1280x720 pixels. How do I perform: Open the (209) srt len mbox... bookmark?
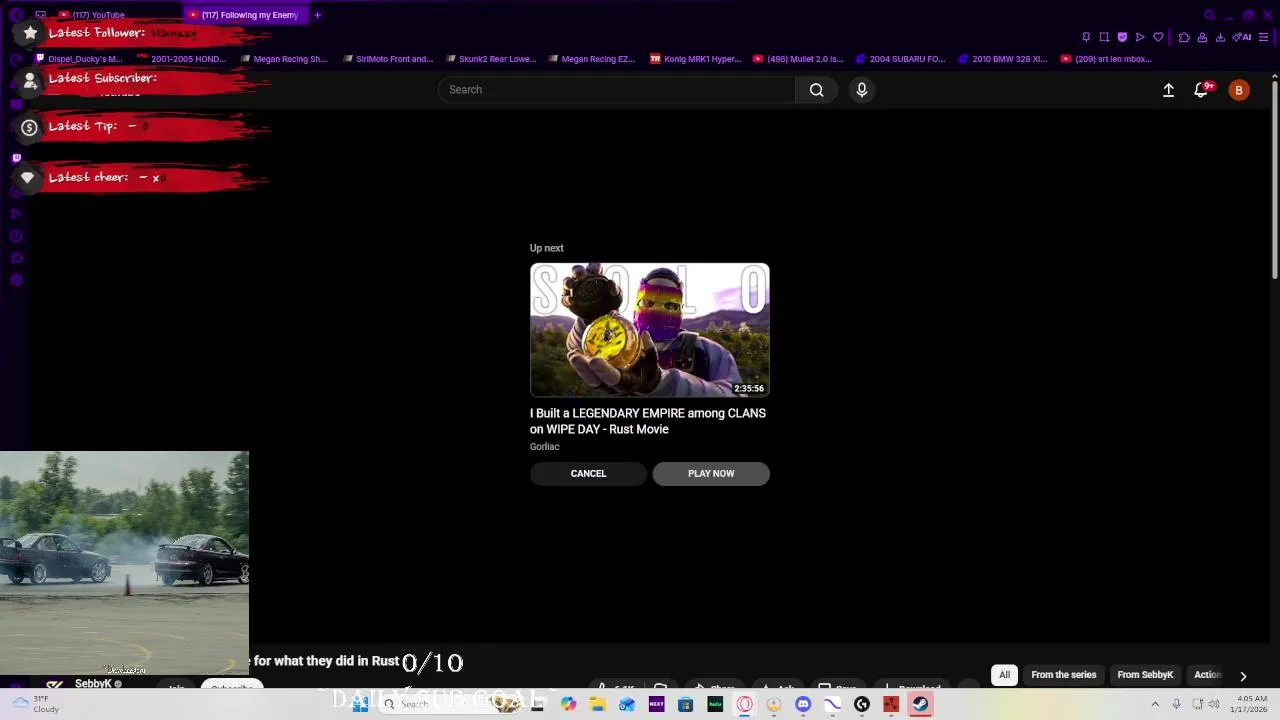[x=1106, y=59]
